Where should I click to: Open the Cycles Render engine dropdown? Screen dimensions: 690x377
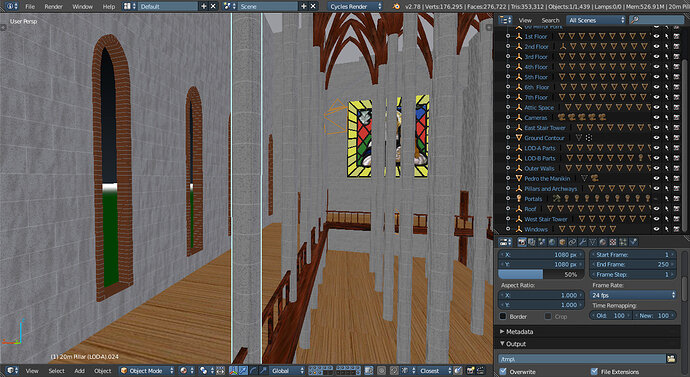point(355,7)
